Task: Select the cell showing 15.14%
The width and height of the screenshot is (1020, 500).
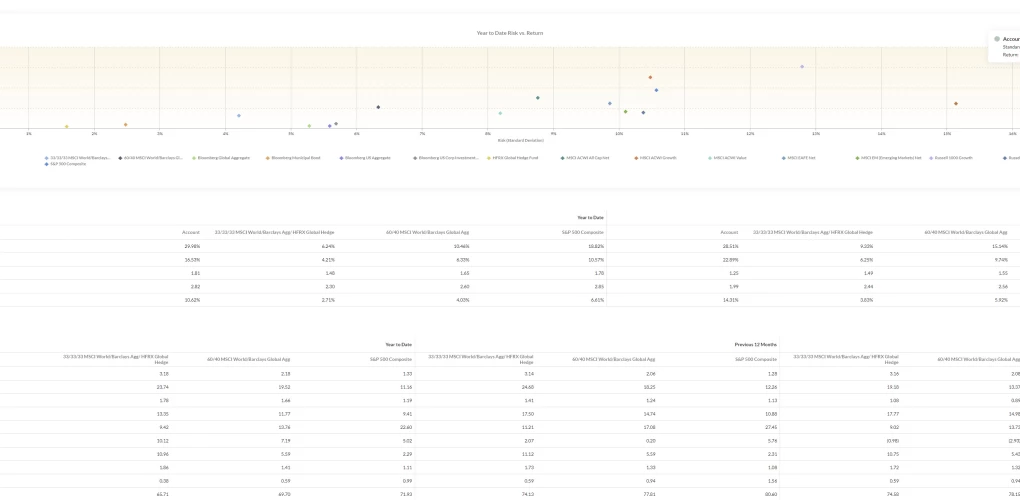Action: coord(1000,246)
